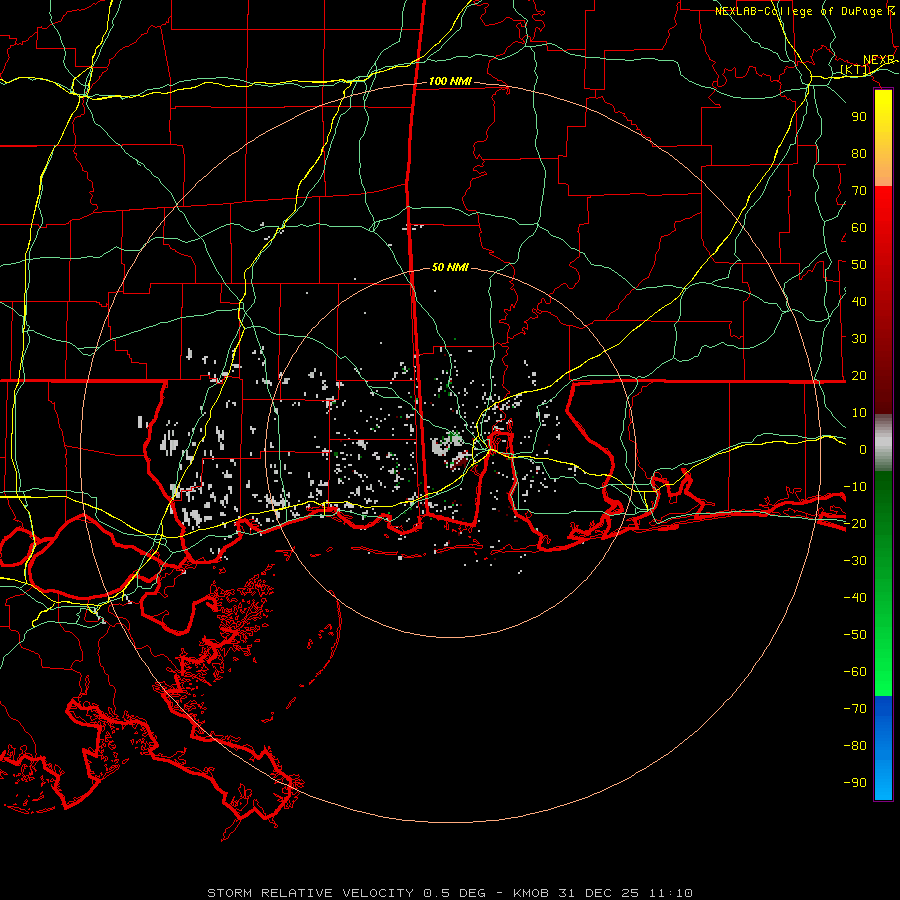Viewport: 900px width, 900px height.
Task: Click the -40 value on velocity scale
Action: click(x=855, y=598)
